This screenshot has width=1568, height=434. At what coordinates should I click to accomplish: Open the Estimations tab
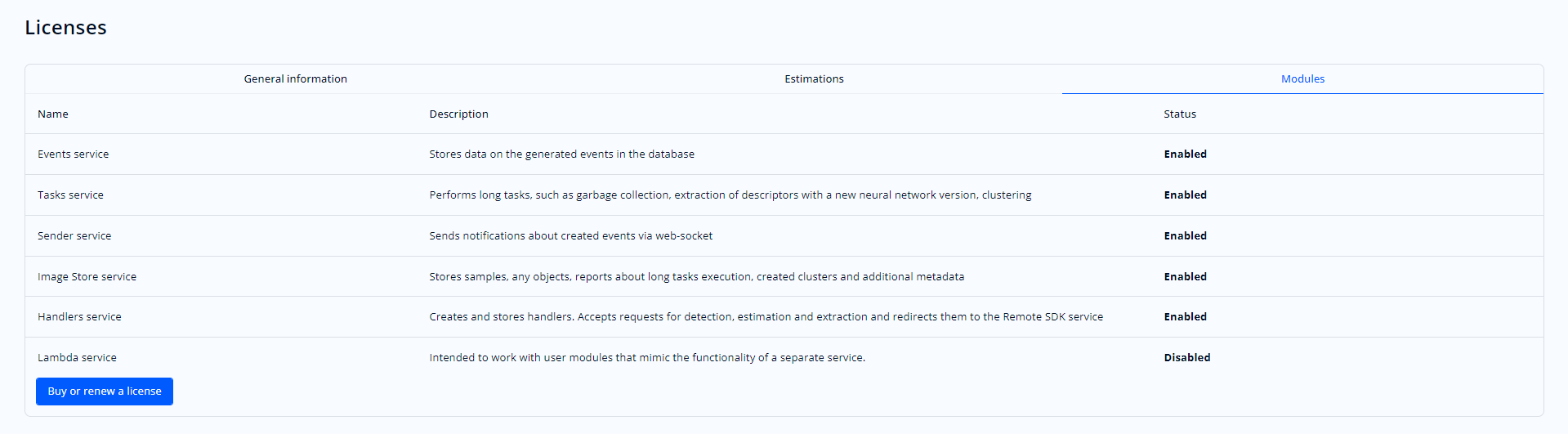pyautogui.click(x=814, y=79)
